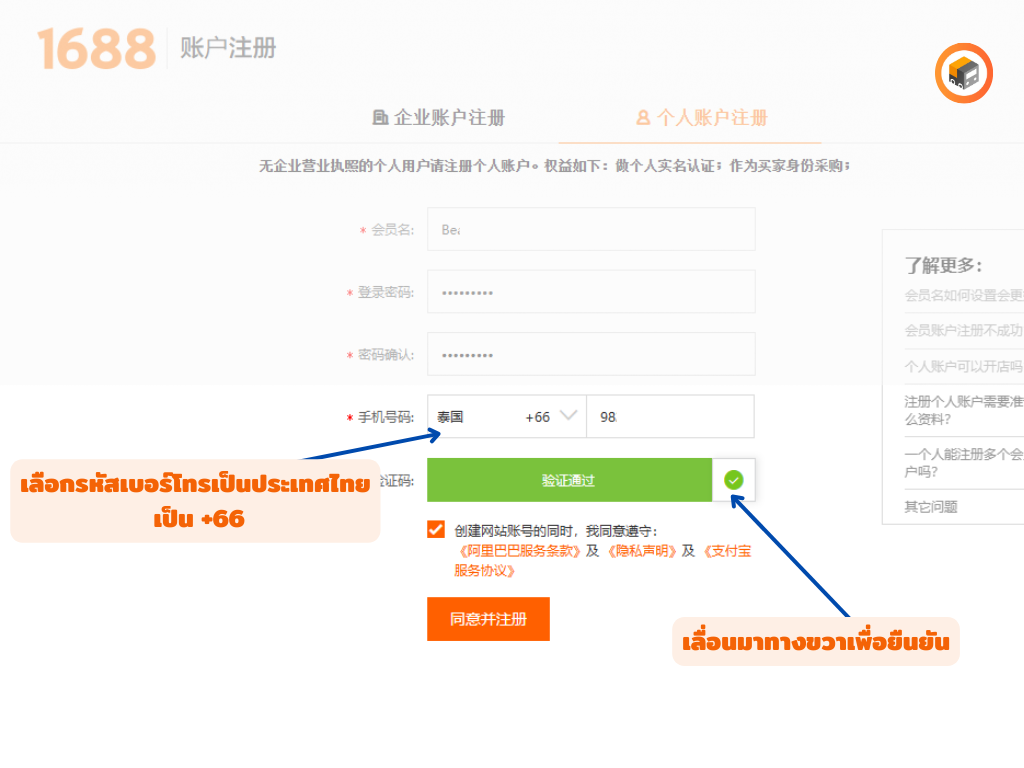The image size is (1024, 768).
Task: Open the 其它问题 help link
Action: pos(931,507)
